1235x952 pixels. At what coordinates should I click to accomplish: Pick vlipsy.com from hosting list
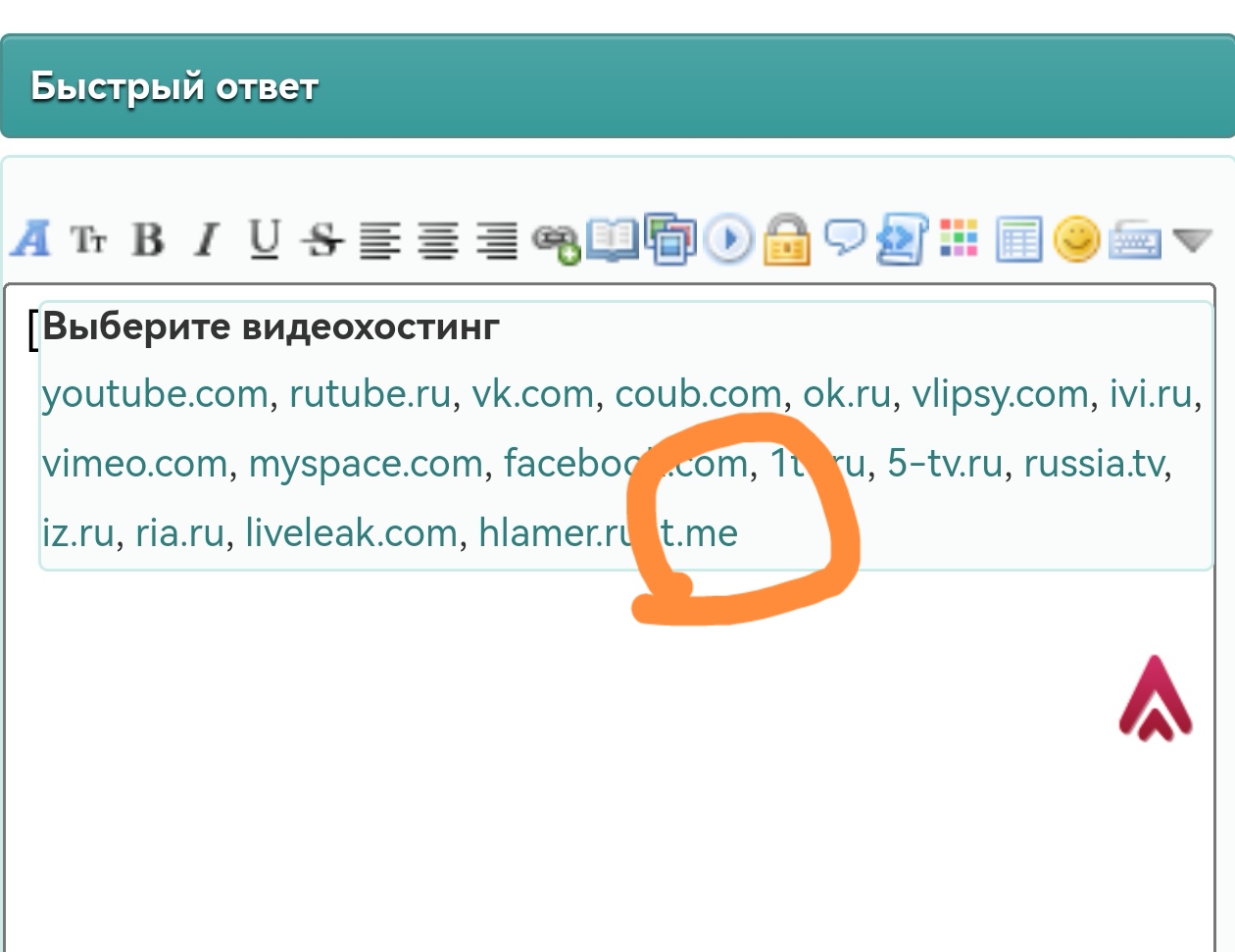tap(1000, 394)
